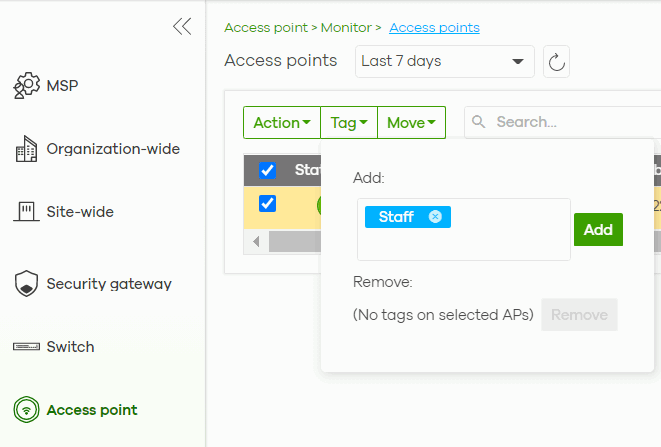Click the MSP gear icon

[x=26, y=86]
